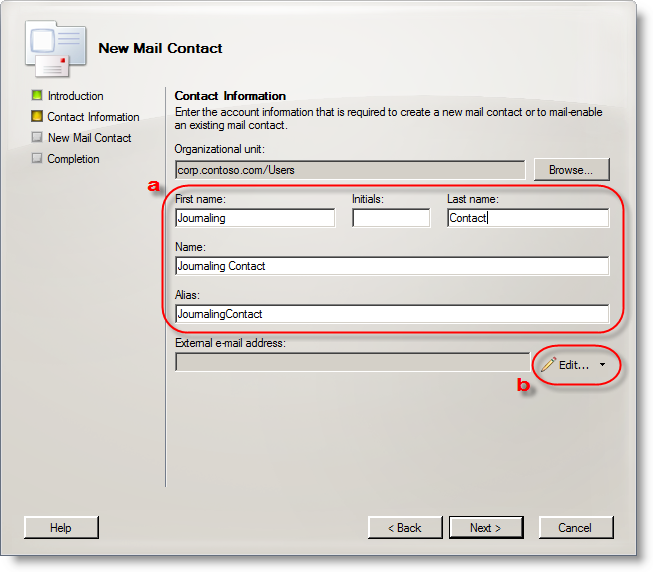Click the New Mail Contact wizard icon
This screenshot has width=653, height=572.
click(x=56, y=49)
